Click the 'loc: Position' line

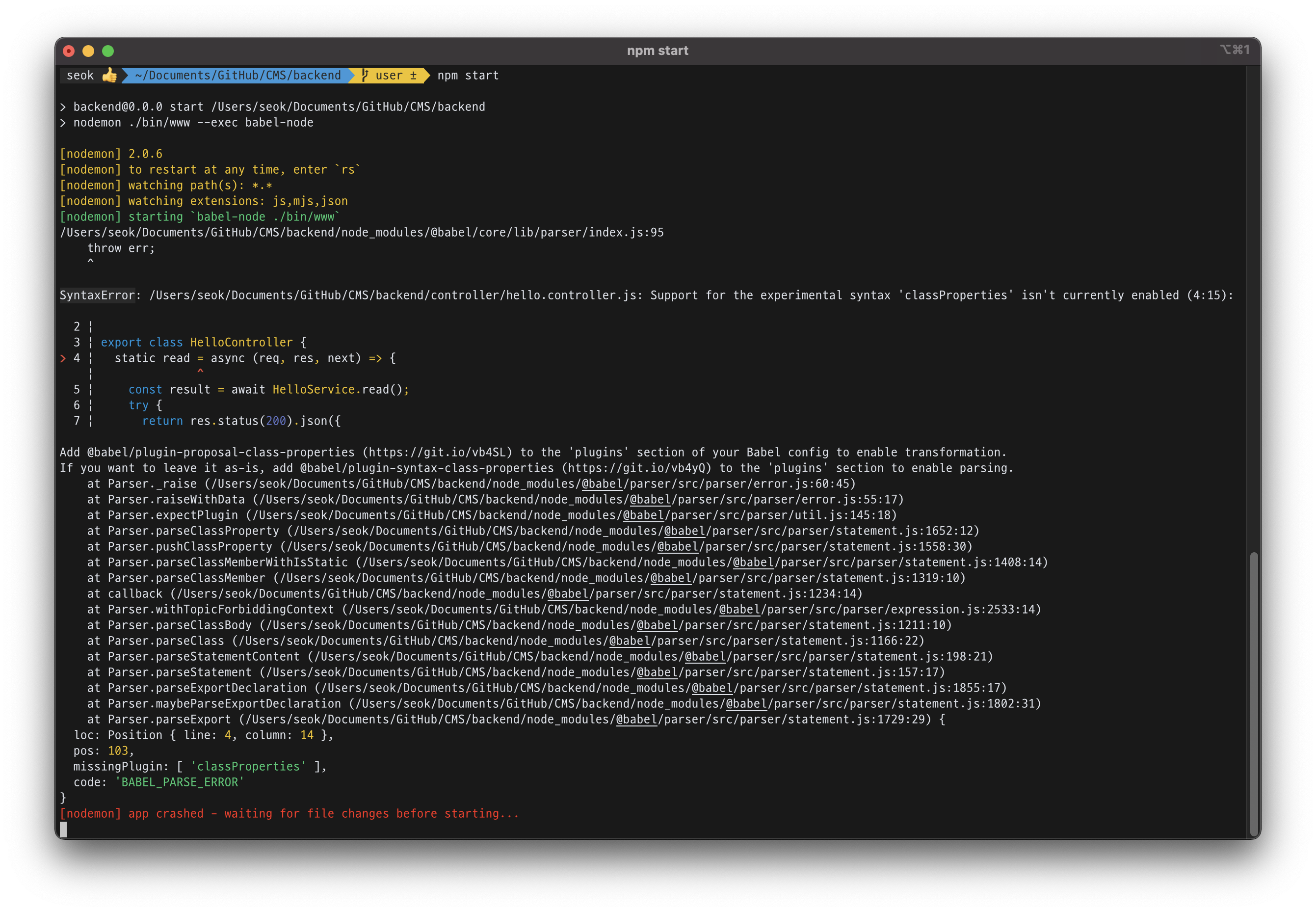(203, 735)
